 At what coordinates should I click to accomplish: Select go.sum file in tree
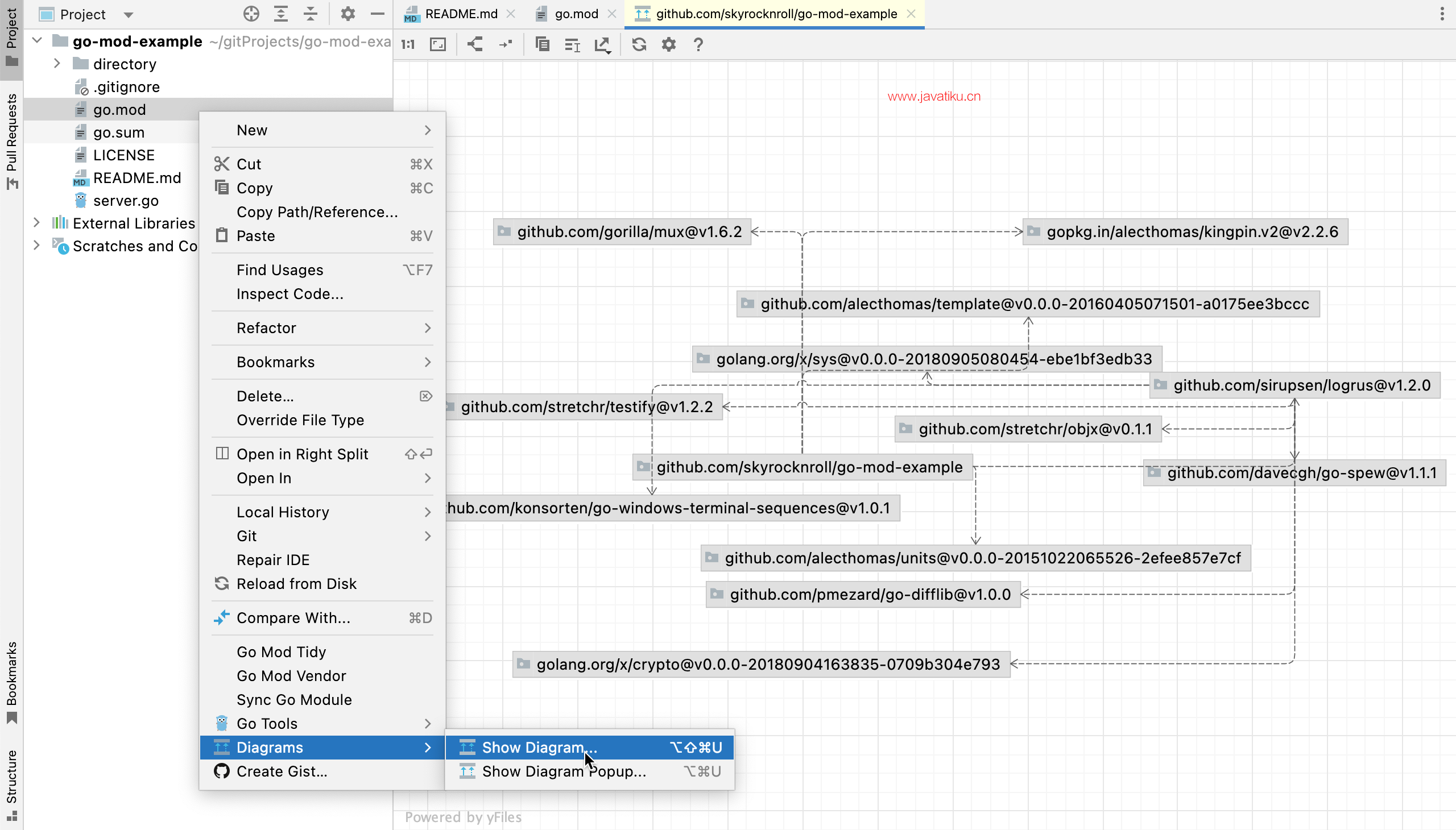point(119,132)
